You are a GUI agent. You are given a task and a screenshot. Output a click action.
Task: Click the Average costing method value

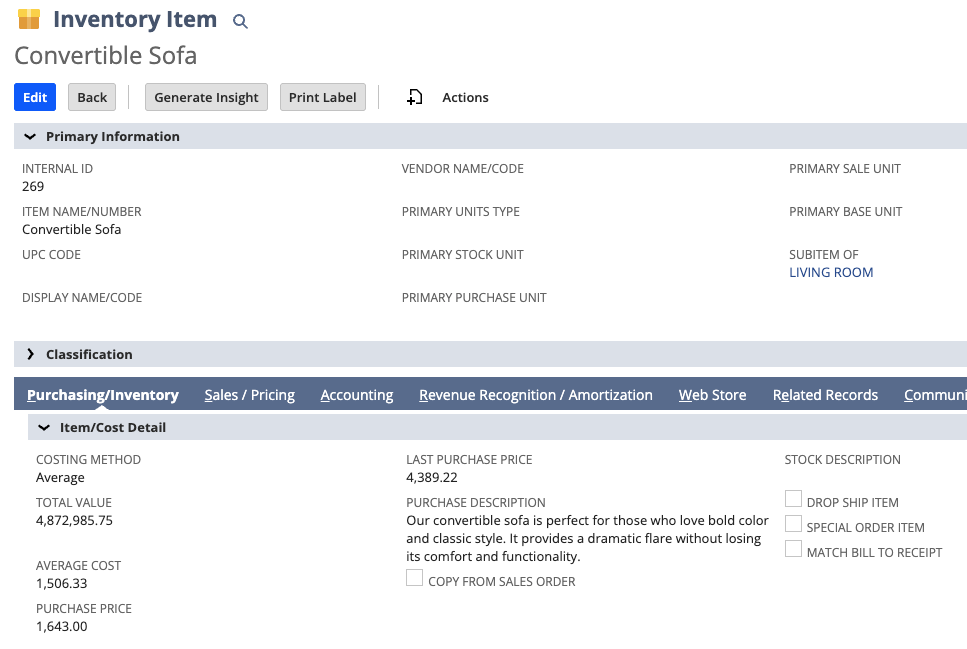(60, 477)
